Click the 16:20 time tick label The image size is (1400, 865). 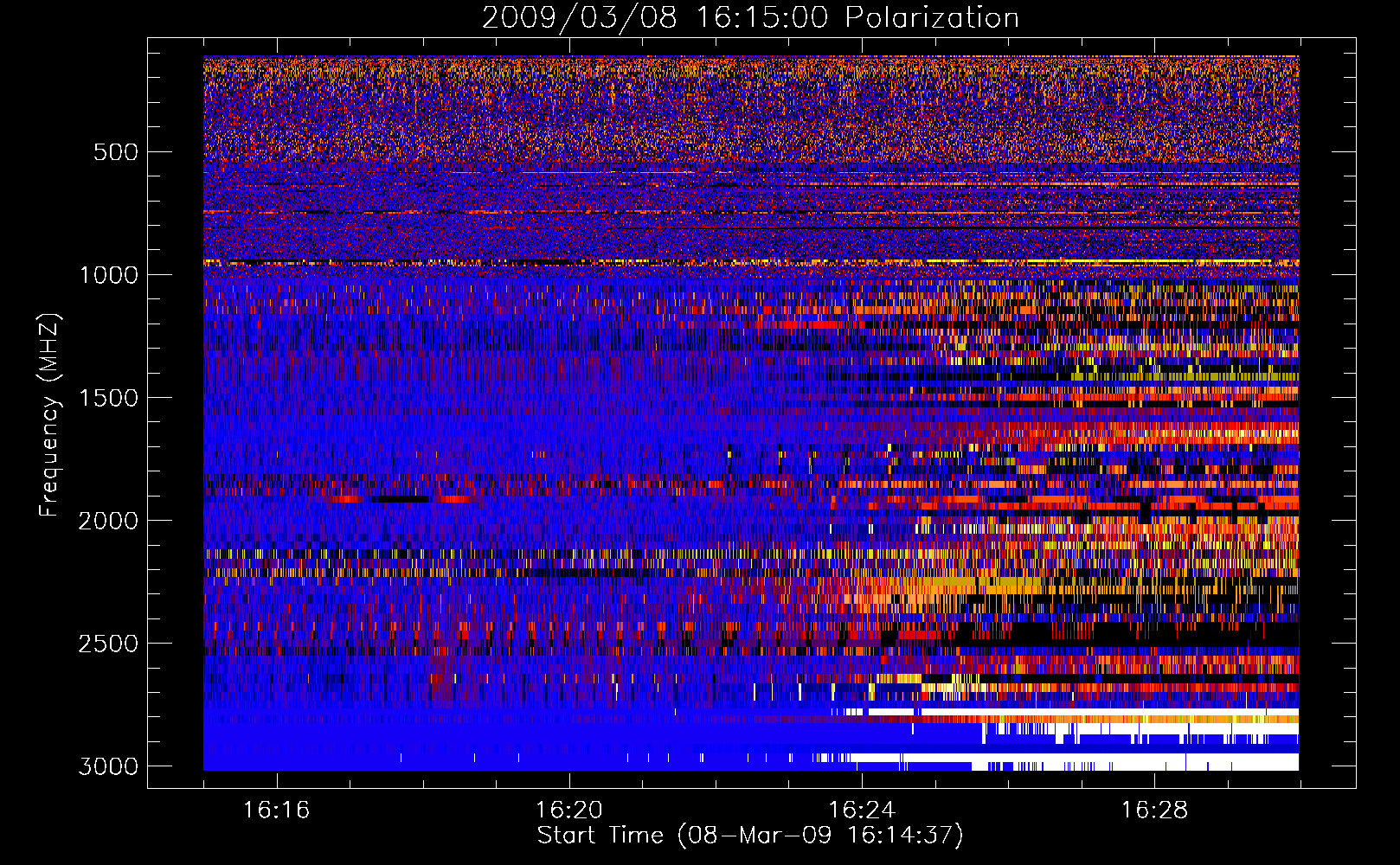pyautogui.click(x=568, y=811)
